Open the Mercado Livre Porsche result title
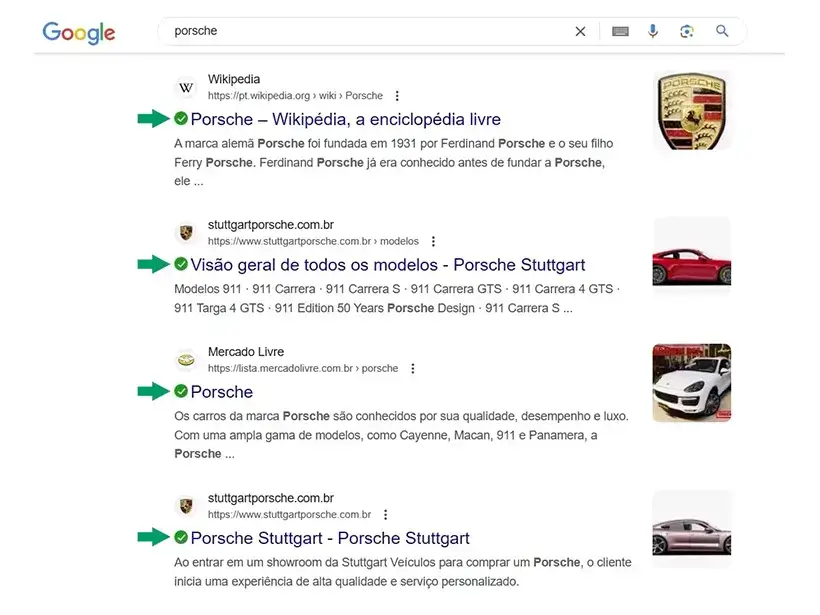 (222, 392)
